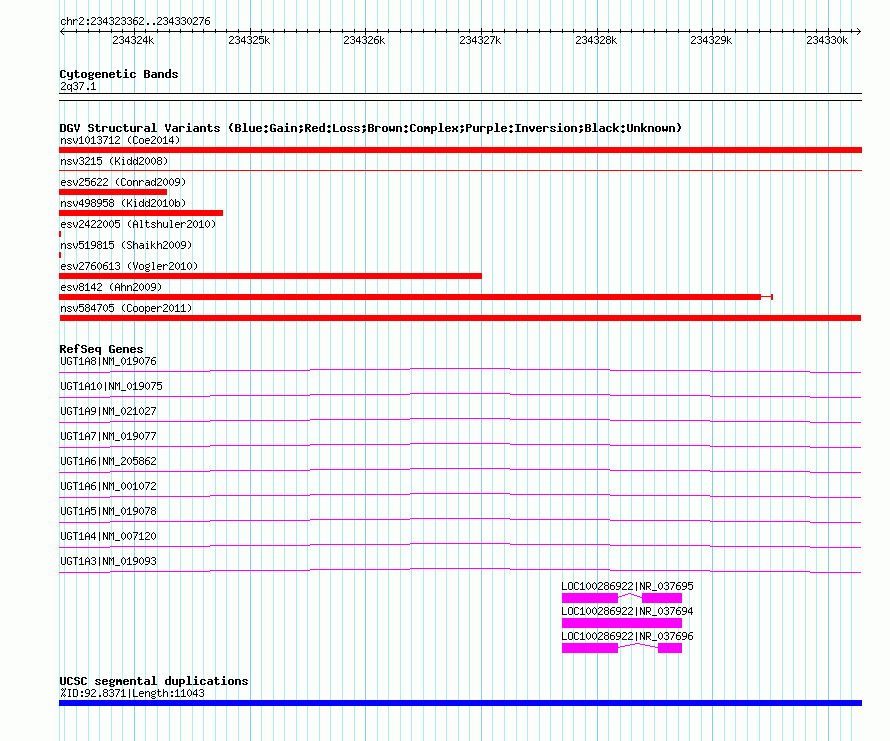The height and width of the screenshot is (741, 890).
Task: Open the RefSeq Genes track title
Action: [101, 349]
